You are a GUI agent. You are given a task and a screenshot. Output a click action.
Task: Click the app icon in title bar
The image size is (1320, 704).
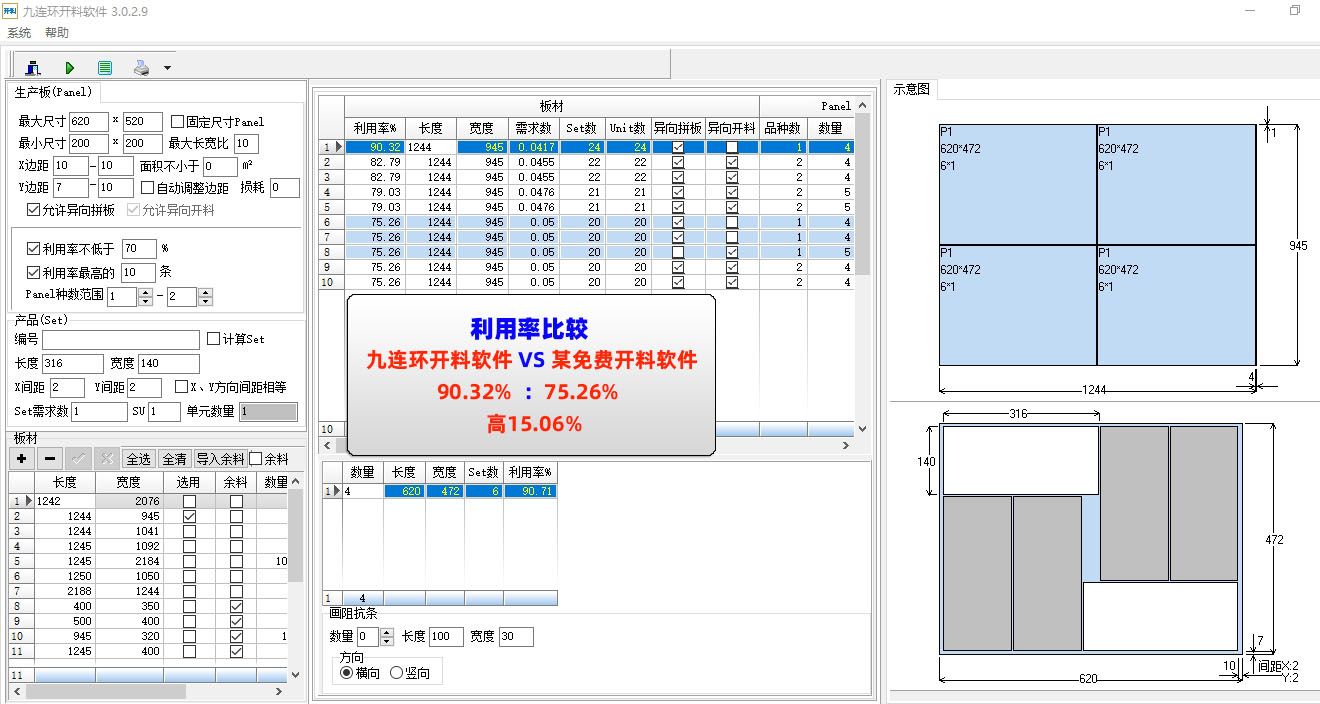click(10, 10)
